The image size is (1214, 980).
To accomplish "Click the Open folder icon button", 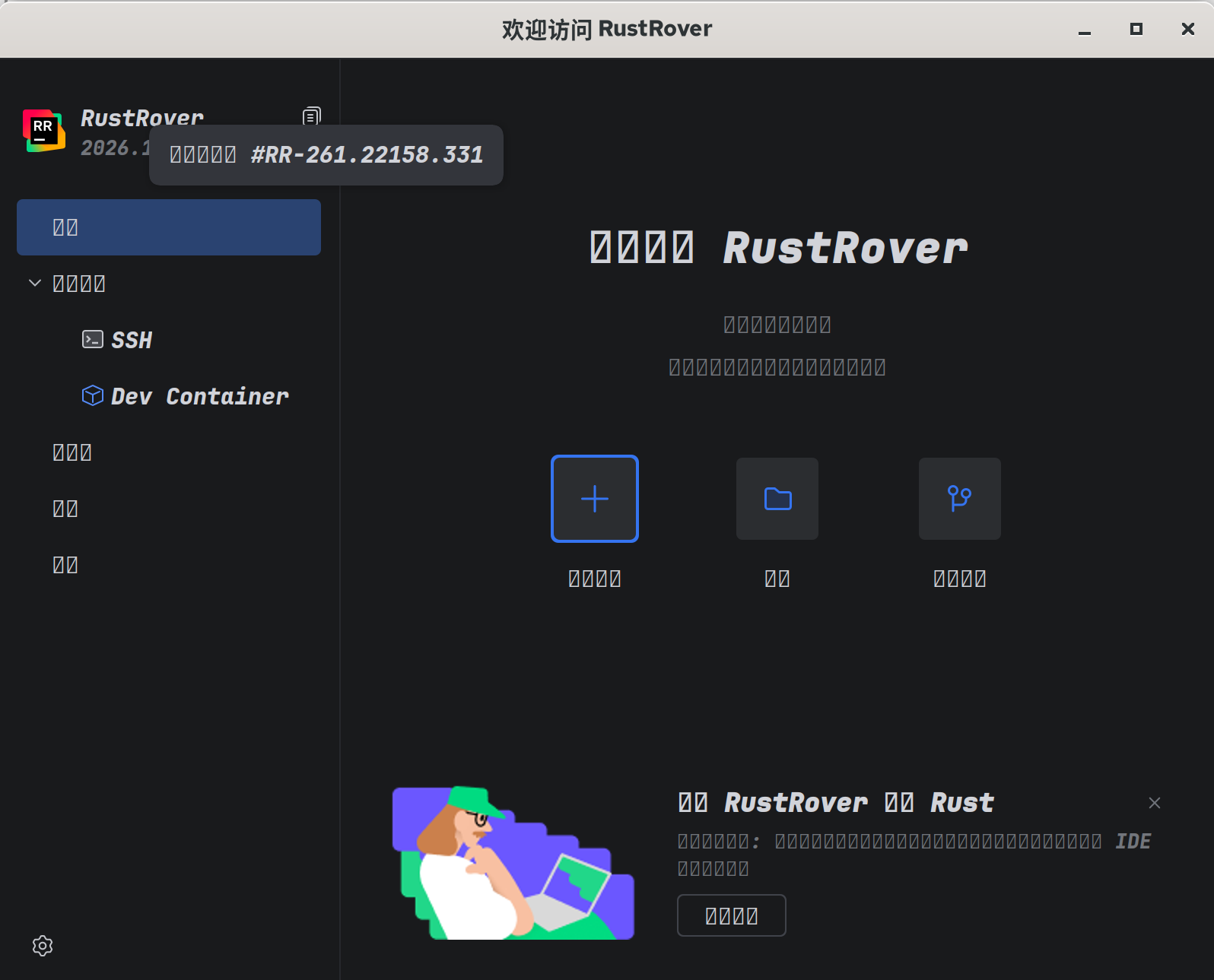I will tap(777, 499).
